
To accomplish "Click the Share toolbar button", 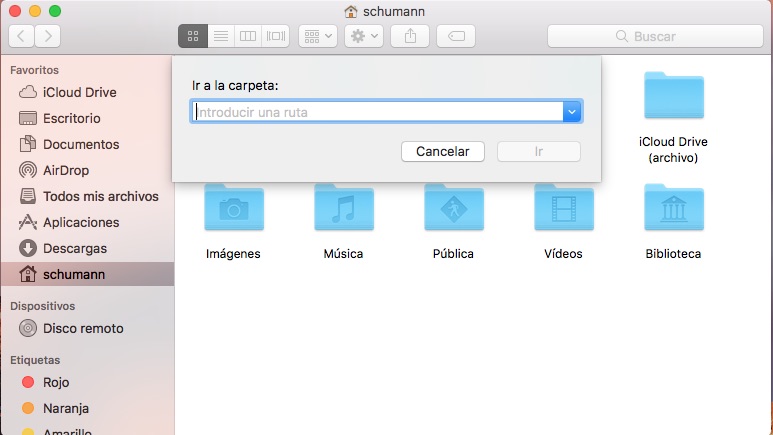I will [410, 36].
